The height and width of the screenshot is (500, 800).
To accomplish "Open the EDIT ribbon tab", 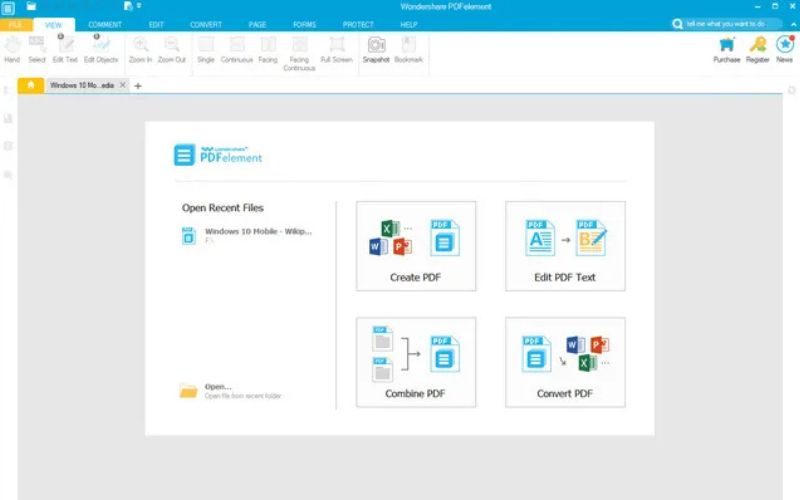I will pyautogui.click(x=156, y=24).
